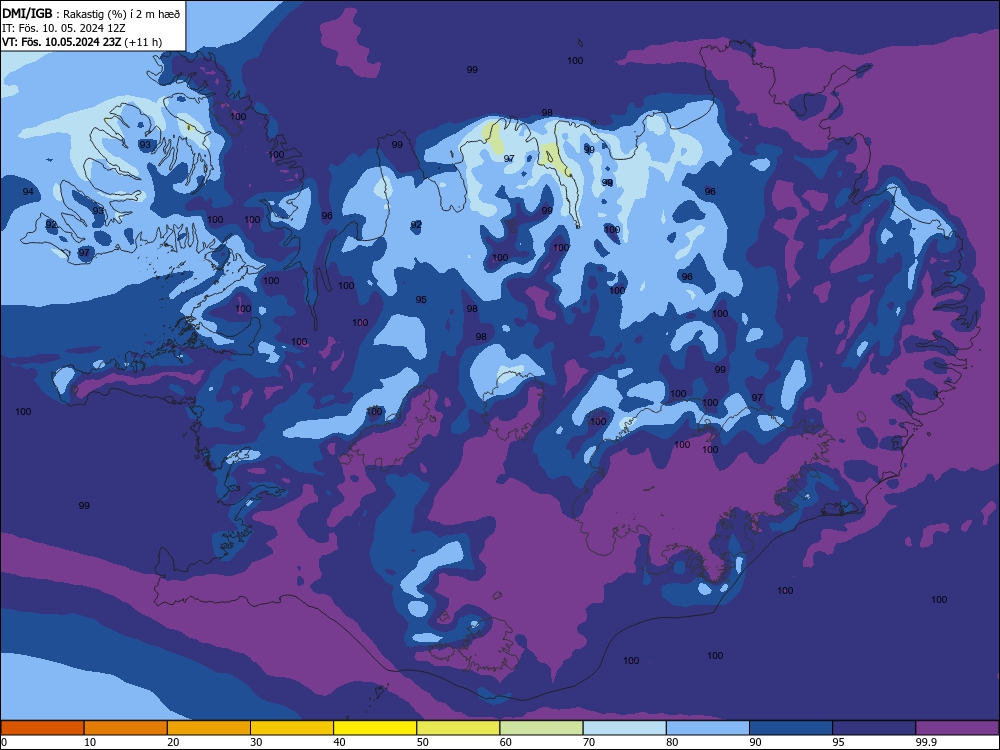This screenshot has height=750, width=1000.
Task: Select the legend tick label '20'
Action: click(x=173, y=742)
